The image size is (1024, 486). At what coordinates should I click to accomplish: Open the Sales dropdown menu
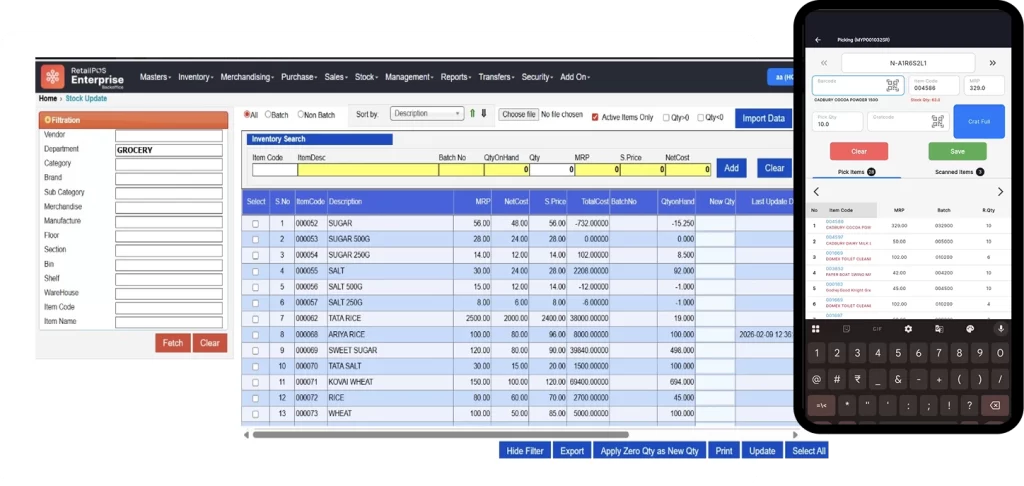(336, 77)
